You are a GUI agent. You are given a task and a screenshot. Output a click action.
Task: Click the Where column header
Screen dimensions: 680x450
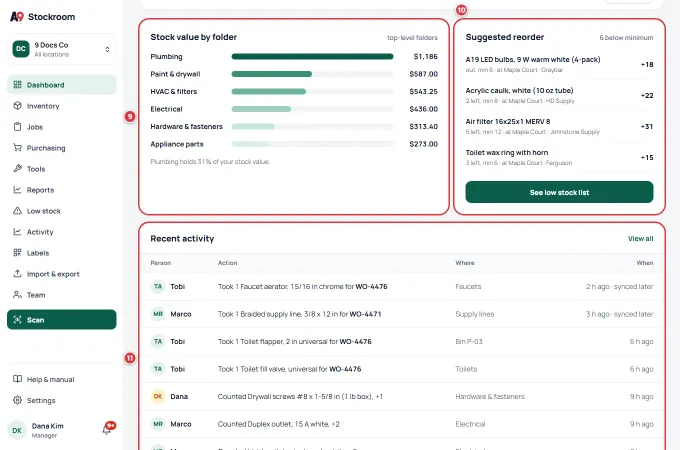[x=465, y=263]
